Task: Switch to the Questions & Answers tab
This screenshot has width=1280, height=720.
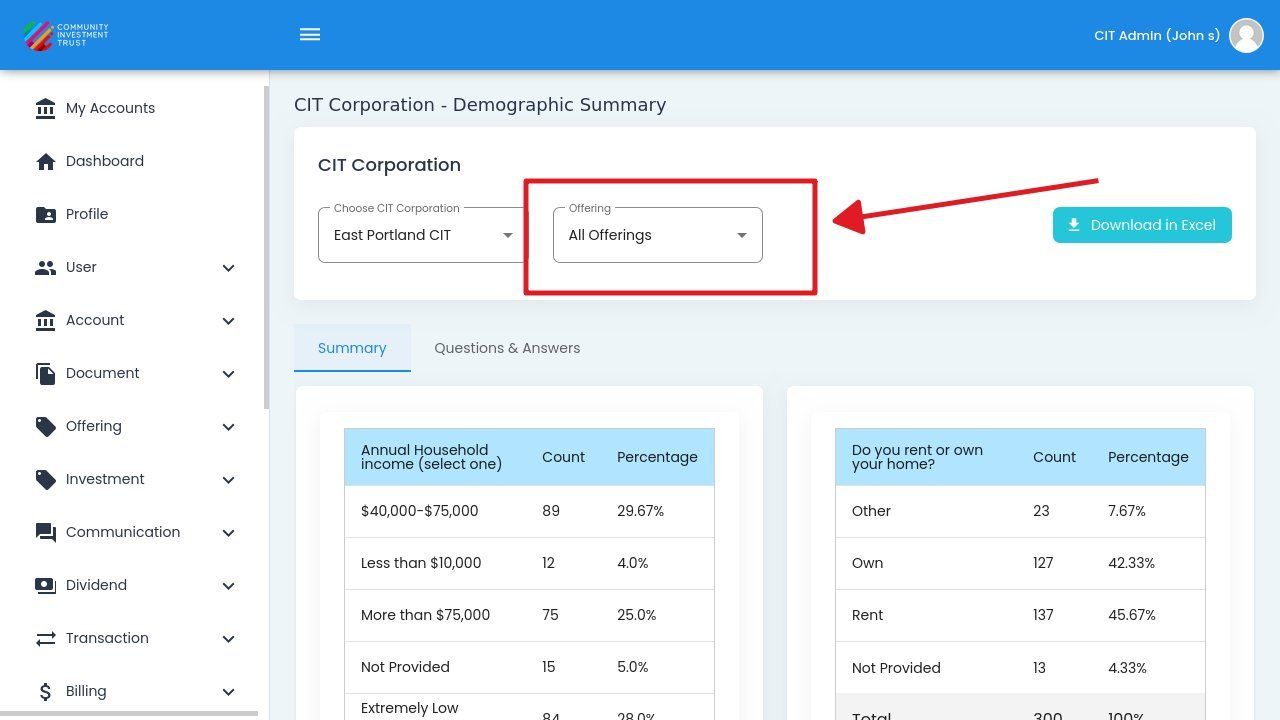Action: point(507,348)
